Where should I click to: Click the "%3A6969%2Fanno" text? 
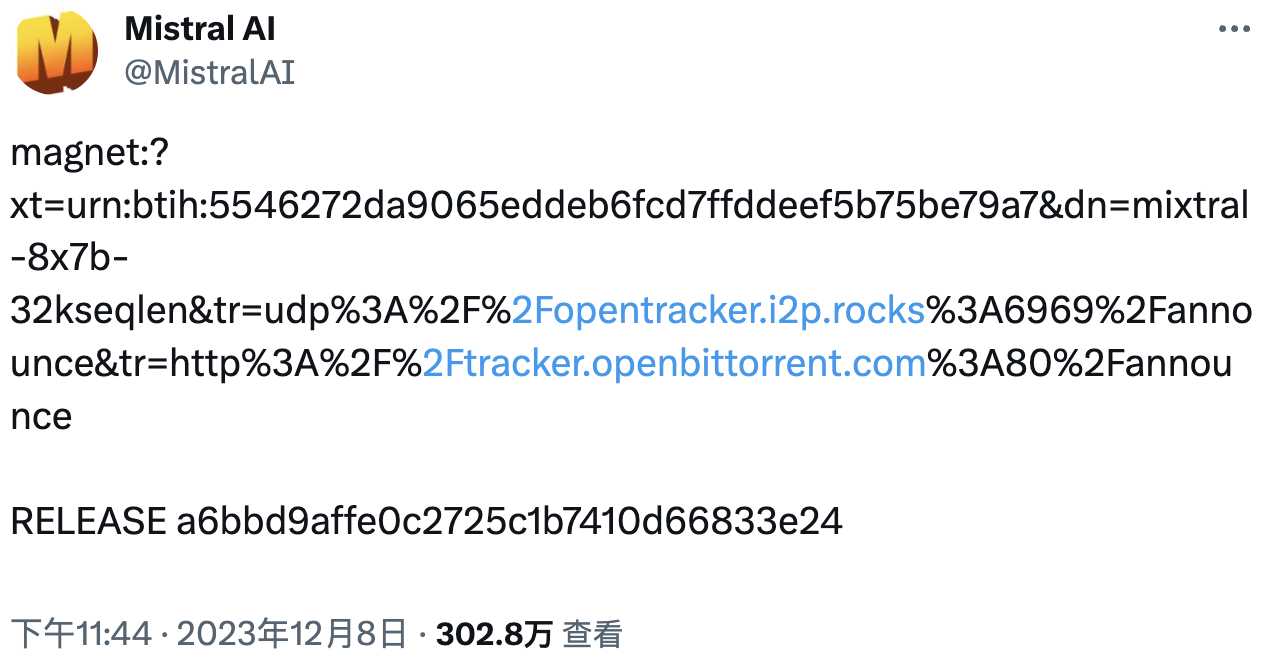pos(1088,311)
